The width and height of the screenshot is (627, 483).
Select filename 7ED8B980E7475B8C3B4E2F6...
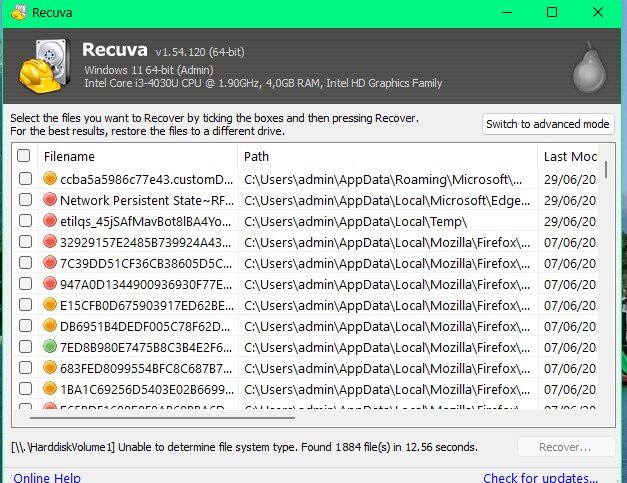tap(146, 347)
